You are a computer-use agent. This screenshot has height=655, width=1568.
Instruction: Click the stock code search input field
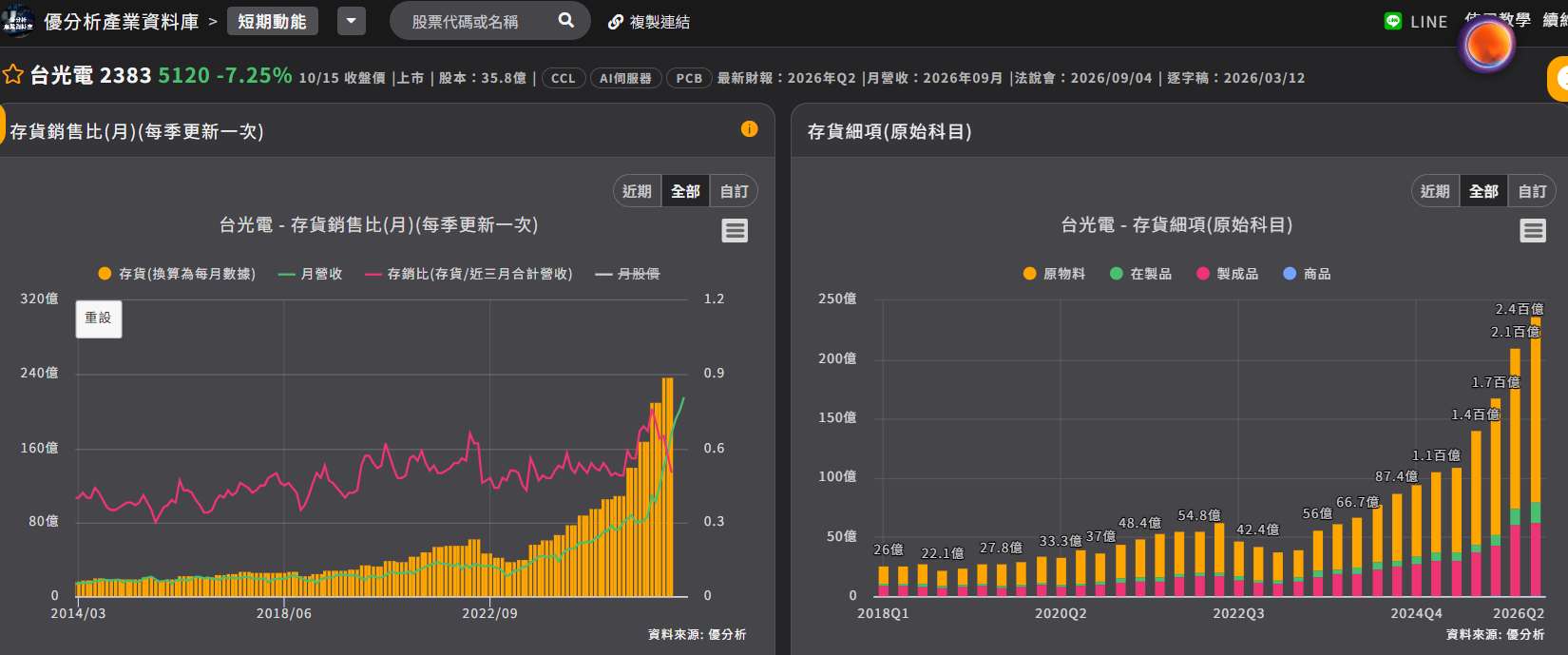point(466,21)
